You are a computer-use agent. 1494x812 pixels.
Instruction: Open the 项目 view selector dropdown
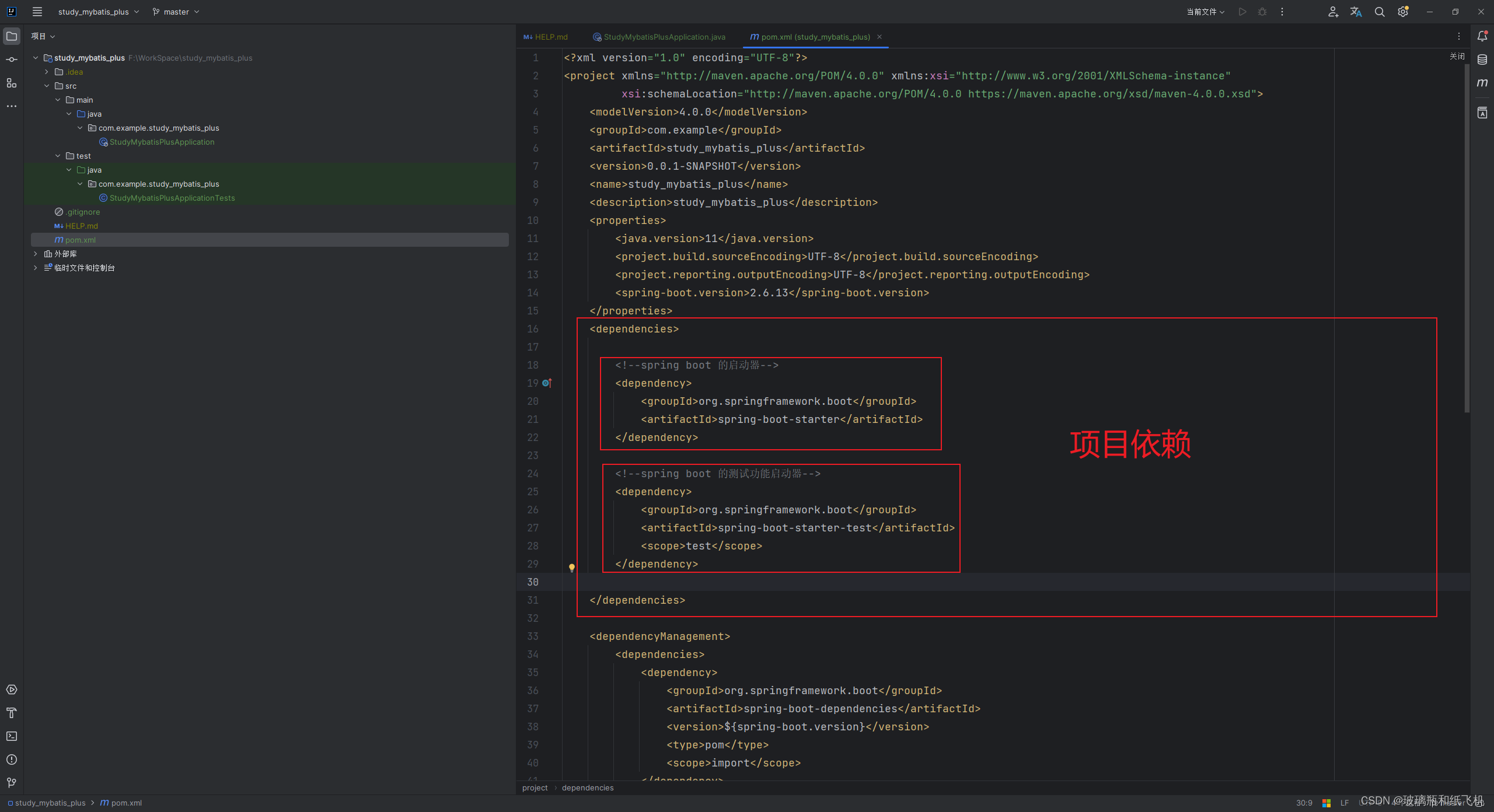(x=43, y=36)
